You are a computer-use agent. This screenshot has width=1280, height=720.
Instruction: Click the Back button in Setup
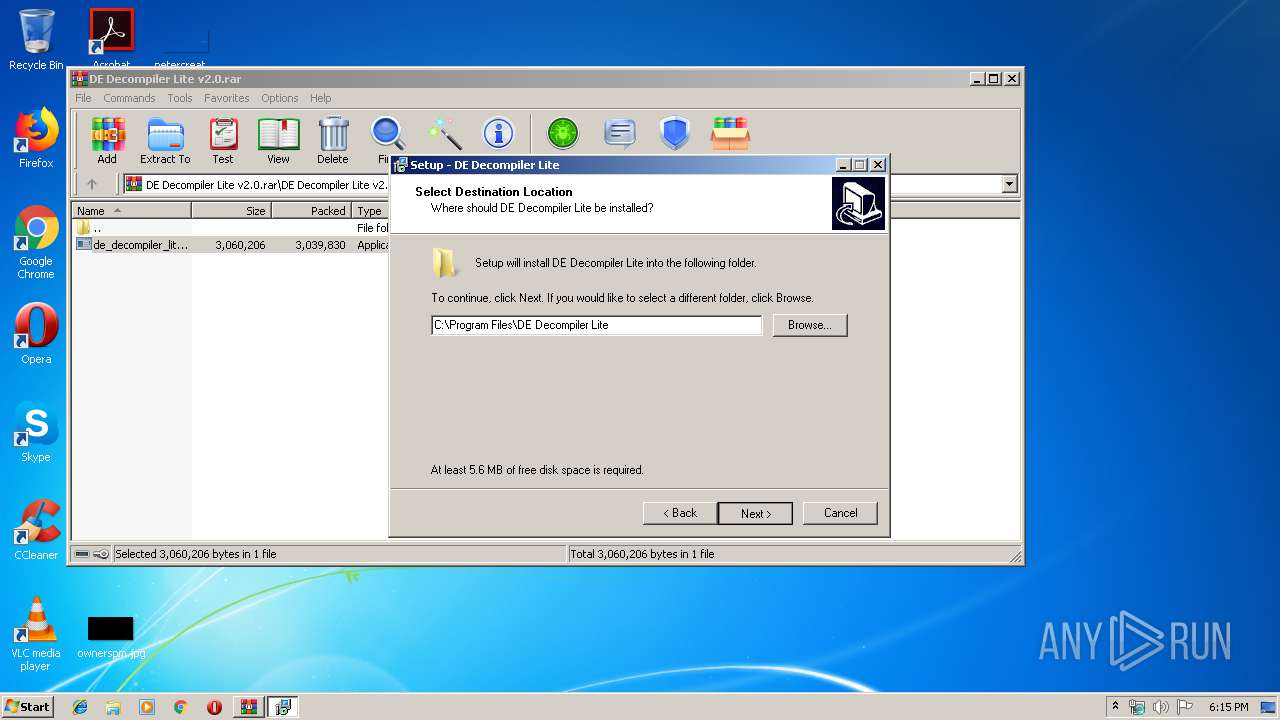tap(680, 513)
